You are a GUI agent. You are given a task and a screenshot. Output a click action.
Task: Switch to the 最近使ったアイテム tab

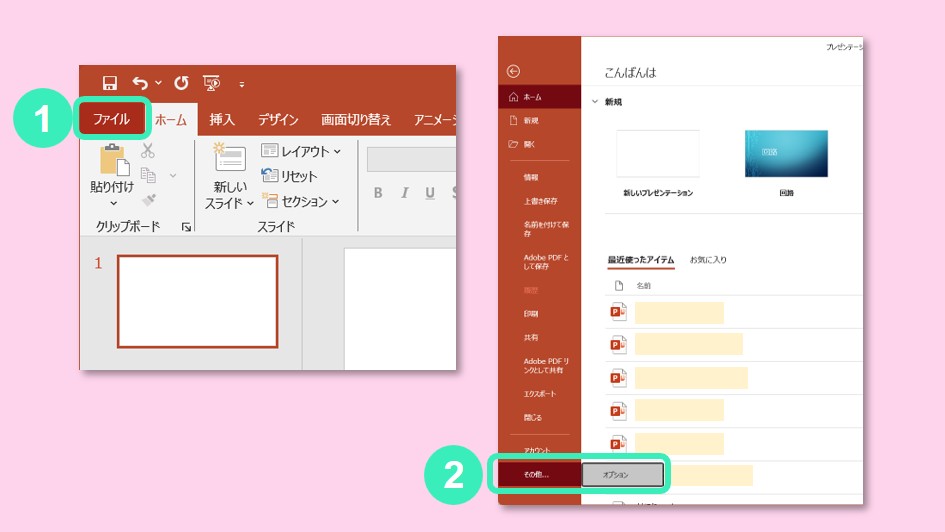(641, 260)
